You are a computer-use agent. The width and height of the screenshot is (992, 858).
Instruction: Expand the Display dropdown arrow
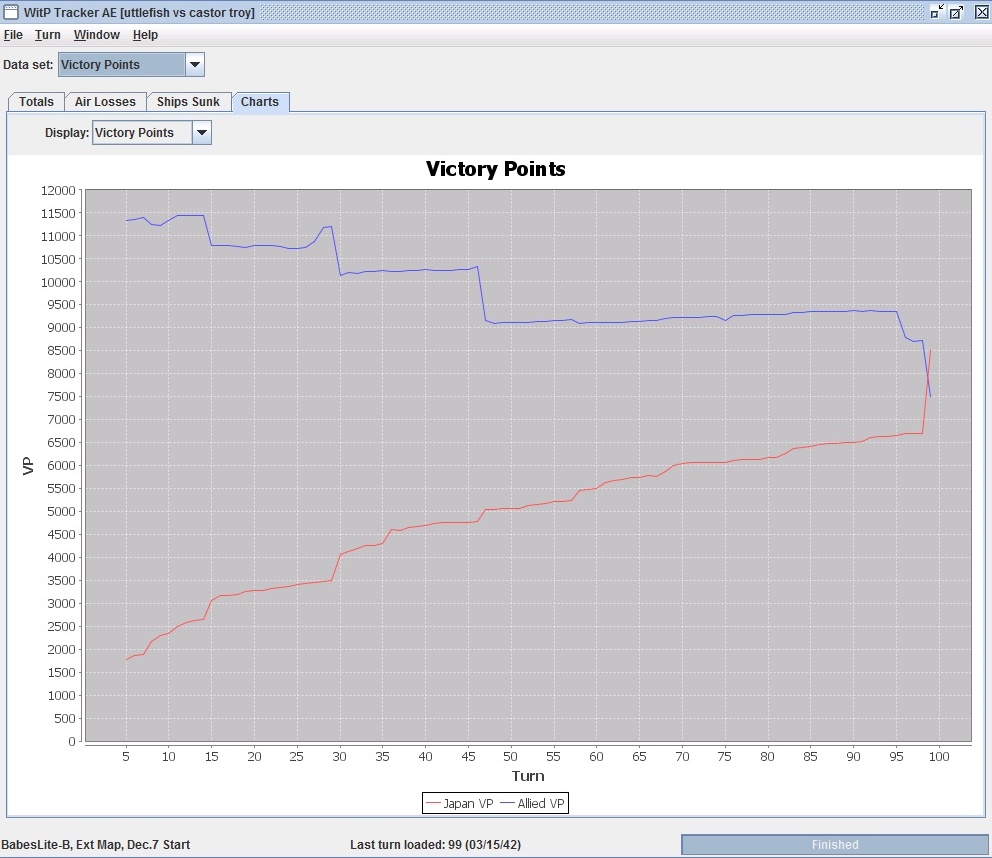(202, 133)
